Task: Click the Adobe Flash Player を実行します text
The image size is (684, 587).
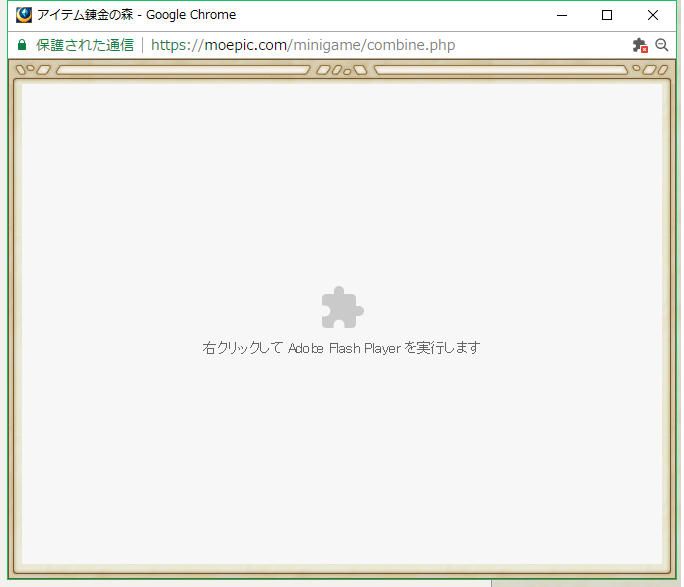Action: click(x=384, y=348)
